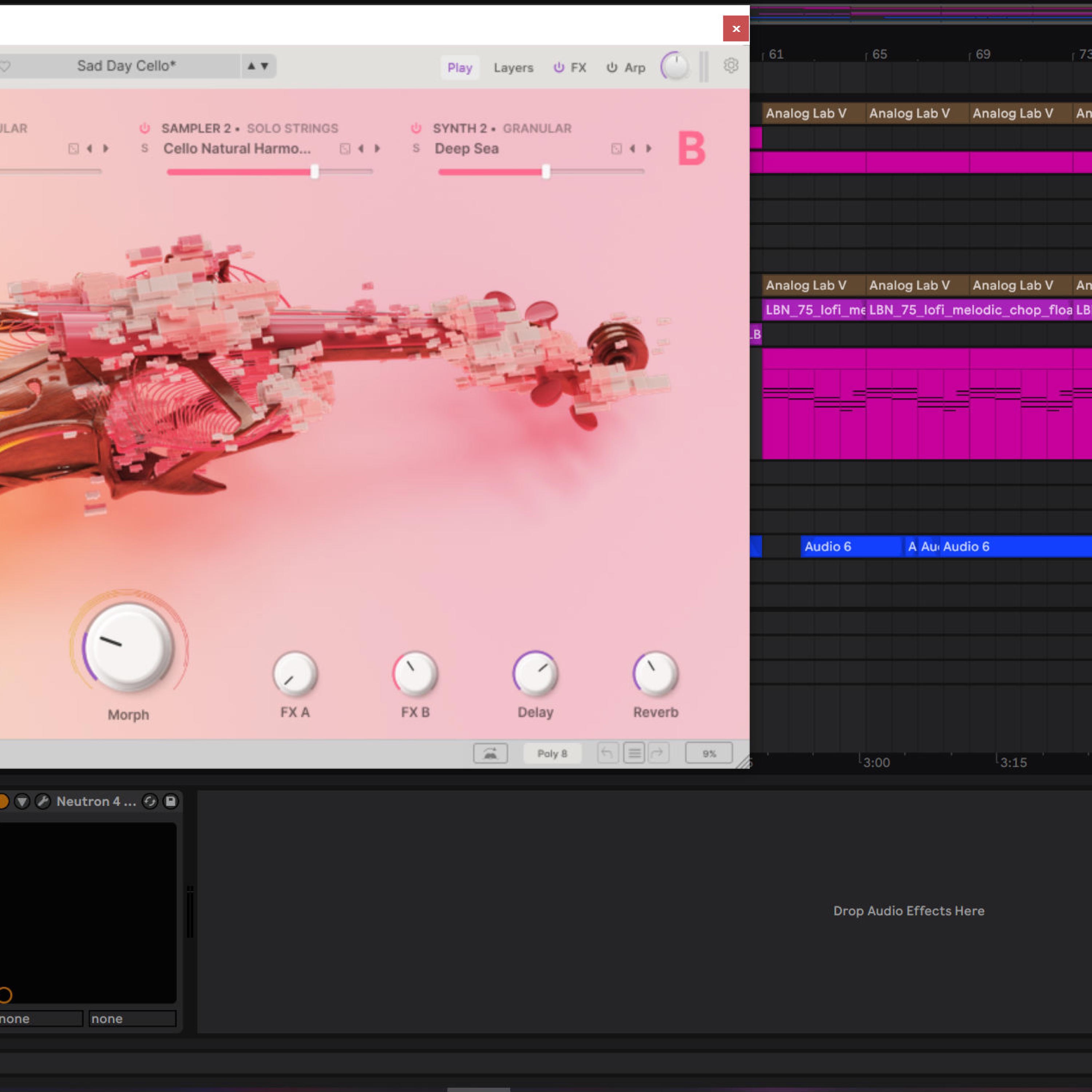The height and width of the screenshot is (1092, 1092).
Task: Open the Sad Day Cello preset up/down selector
Action: tap(258, 66)
